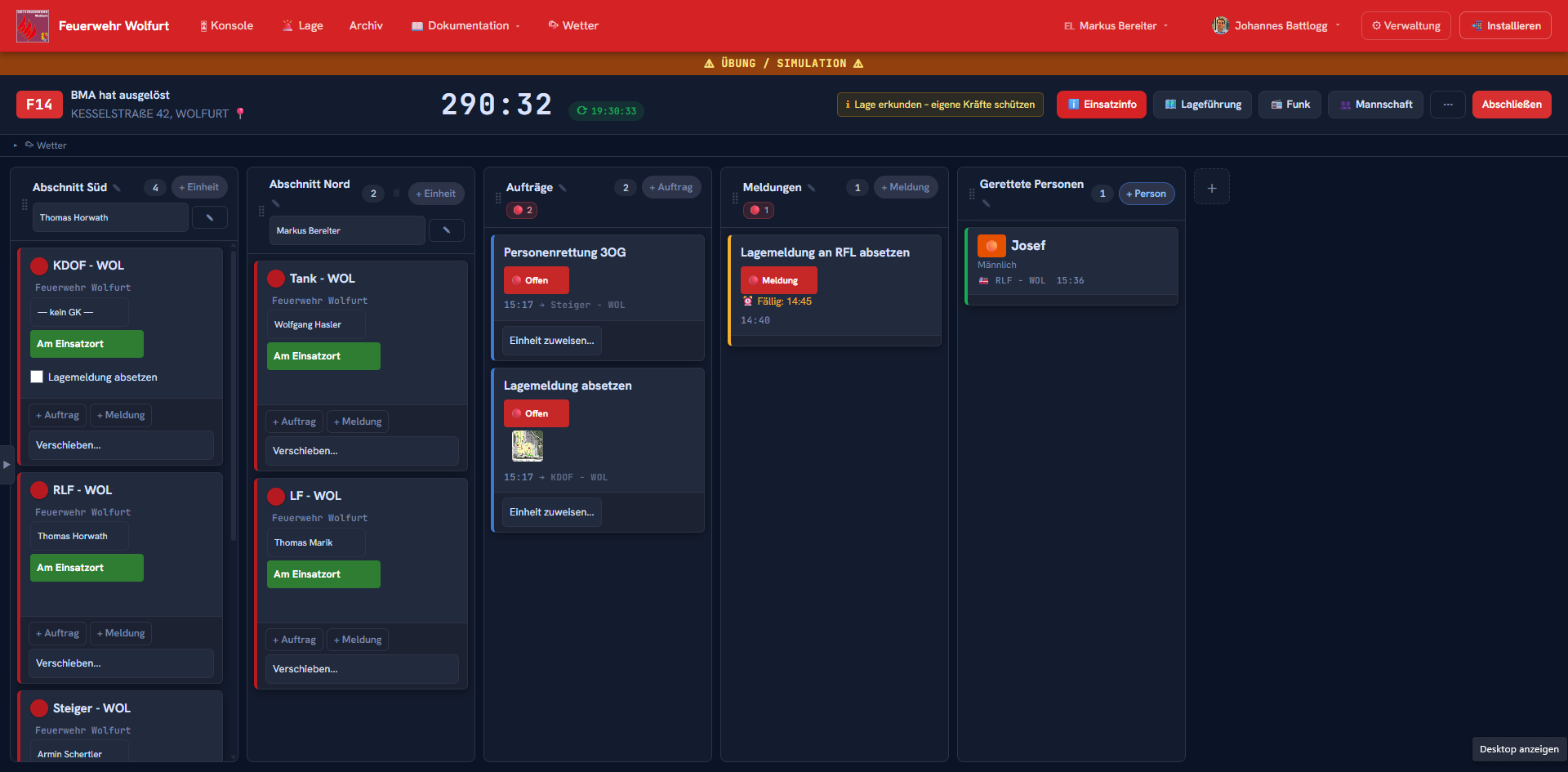This screenshot has width=1568, height=772.
Task: Click the edit pencil beside Markus Bereiter field
Action: 447,230
